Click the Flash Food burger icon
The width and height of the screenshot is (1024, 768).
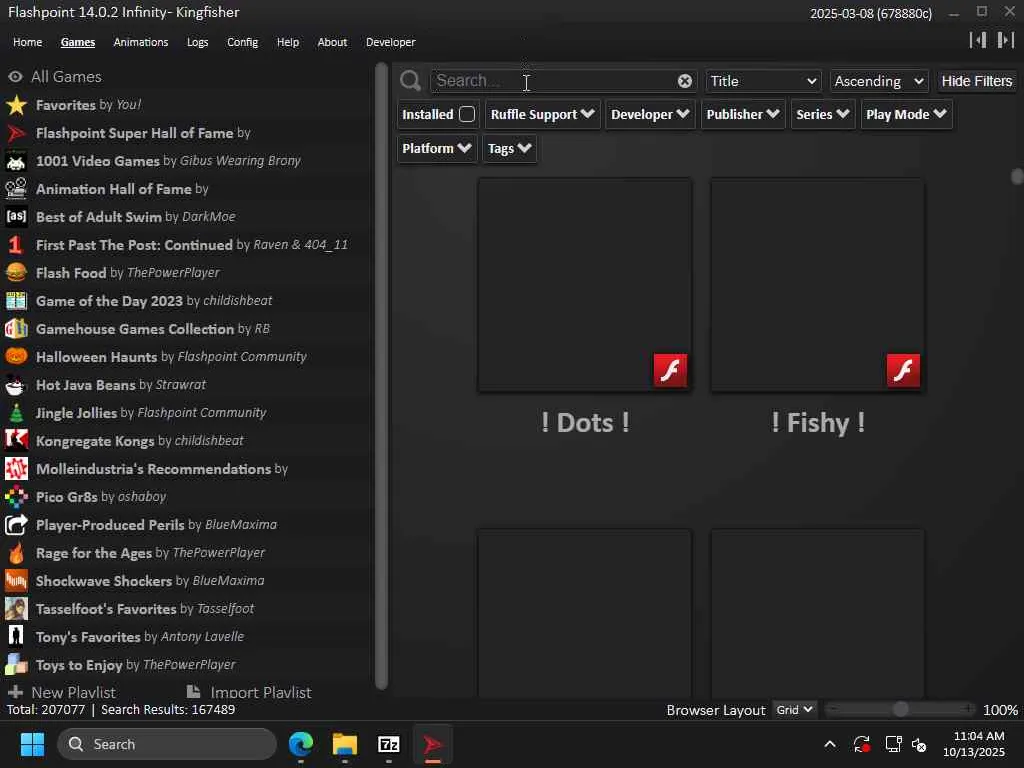(16, 272)
